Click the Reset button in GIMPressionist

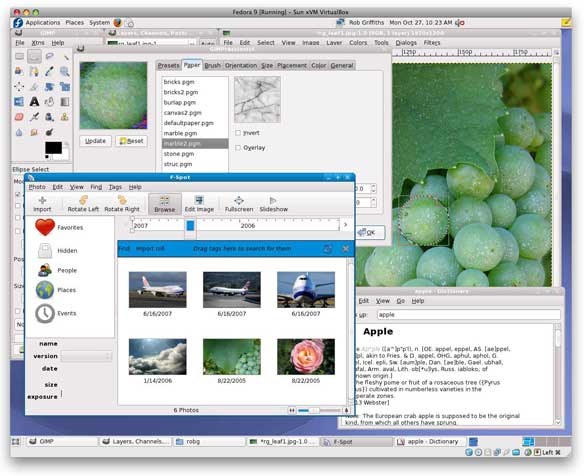[x=131, y=141]
